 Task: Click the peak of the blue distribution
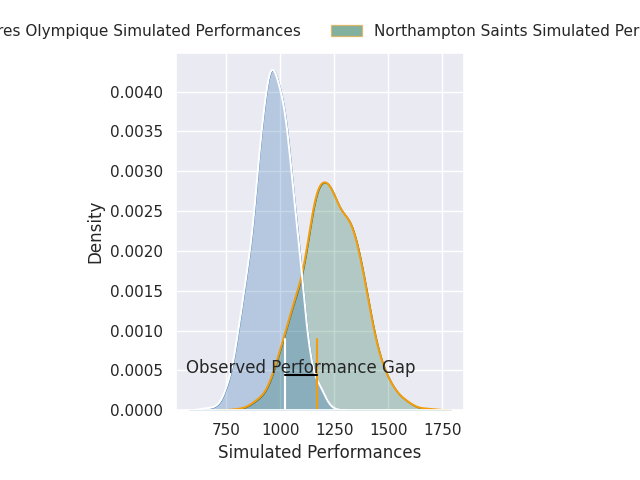[272, 71]
